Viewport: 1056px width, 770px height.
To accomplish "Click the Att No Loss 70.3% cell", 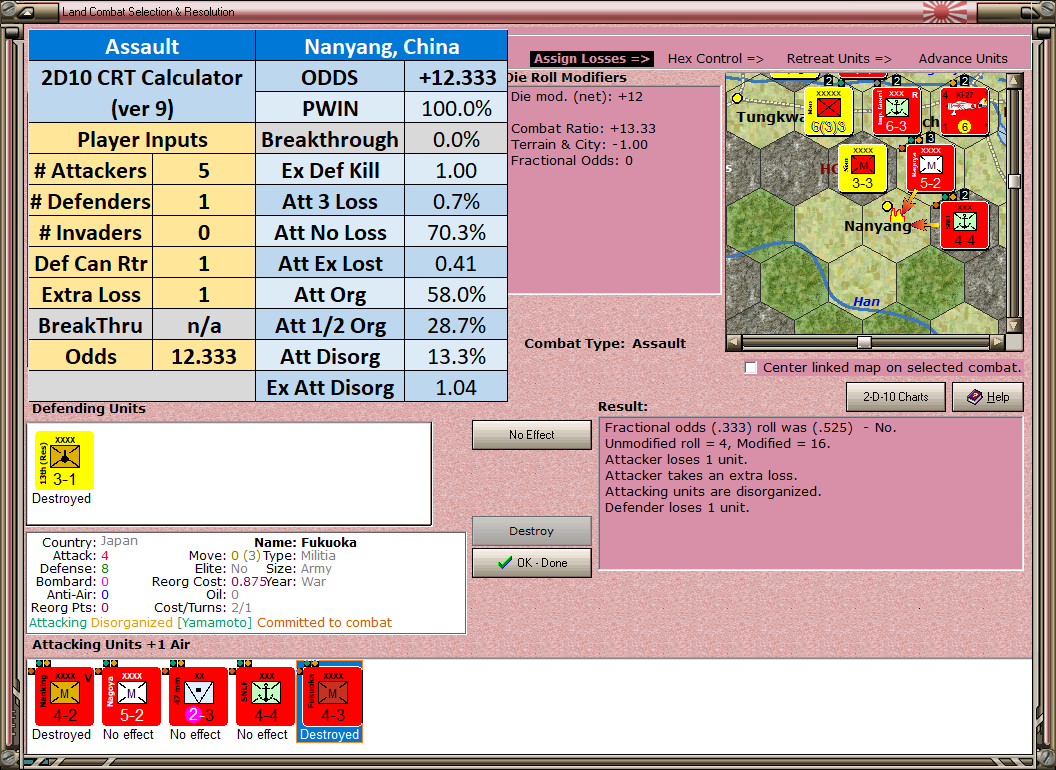I will [456, 232].
